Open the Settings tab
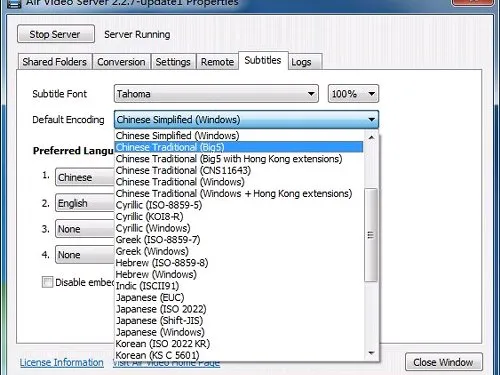The height and width of the screenshot is (375, 500). 173,62
